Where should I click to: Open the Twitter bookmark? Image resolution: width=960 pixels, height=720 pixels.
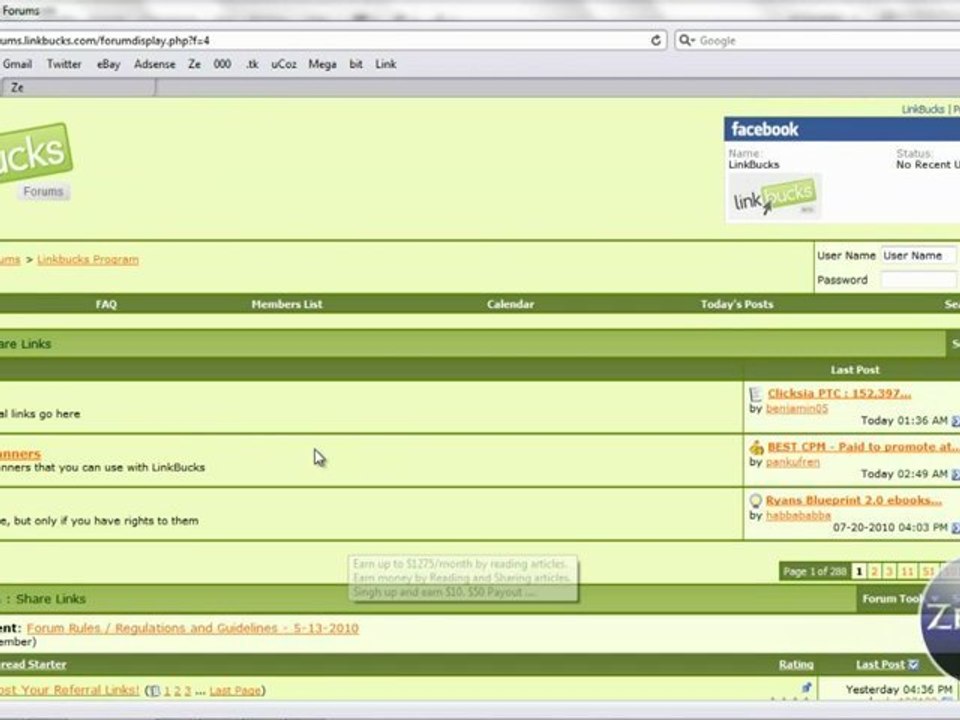coord(64,64)
